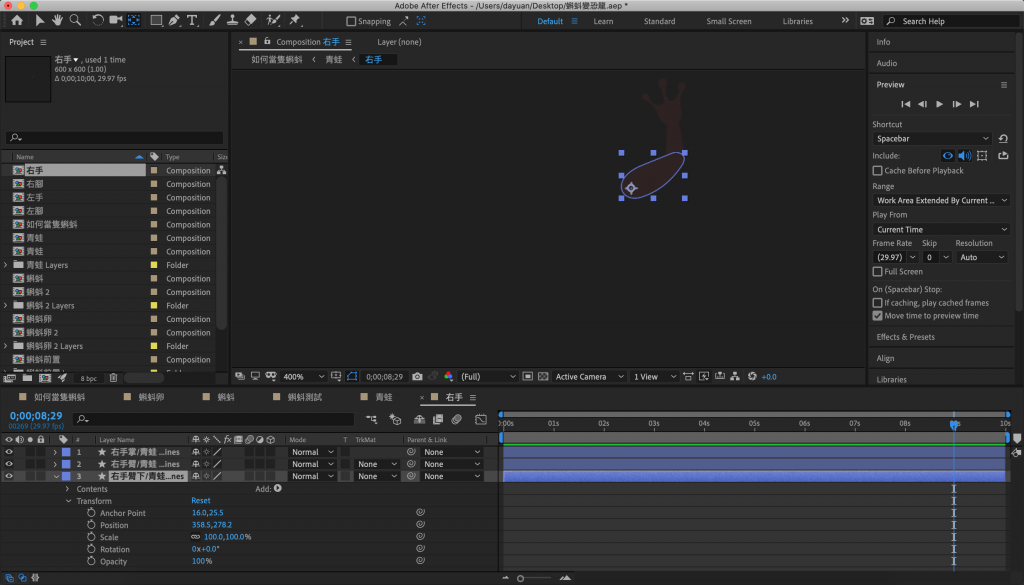This screenshot has width=1024, height=585.
Task: Click the timeline zoom slider handle
Action: pos(520,578)
